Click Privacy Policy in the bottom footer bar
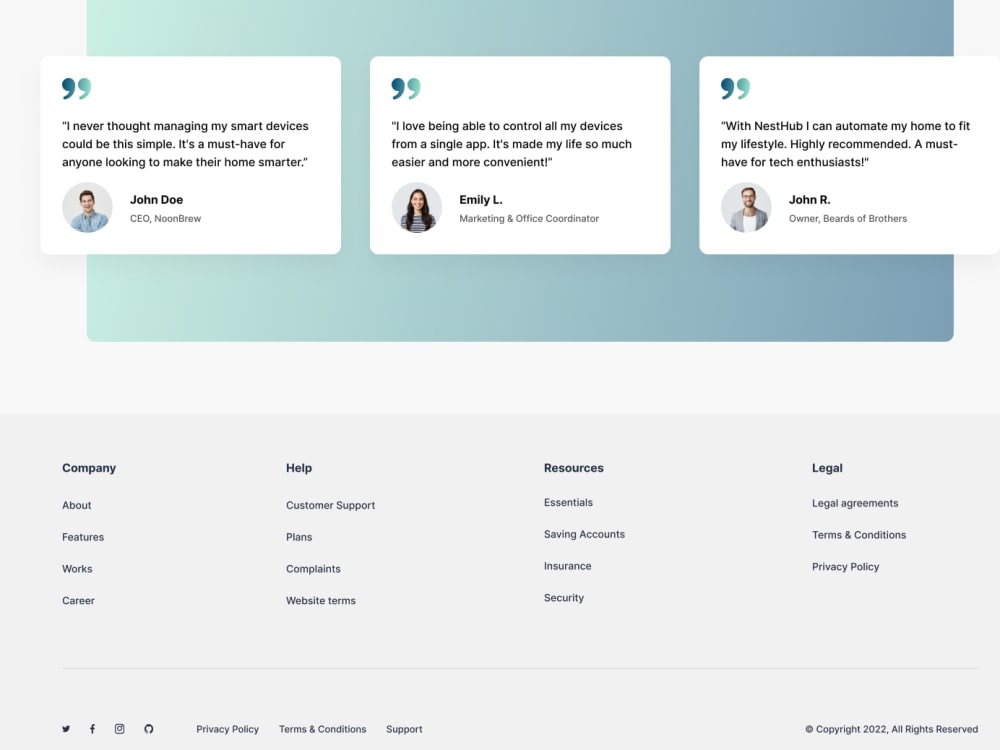The image size is (1000, 750). [227, 729]
